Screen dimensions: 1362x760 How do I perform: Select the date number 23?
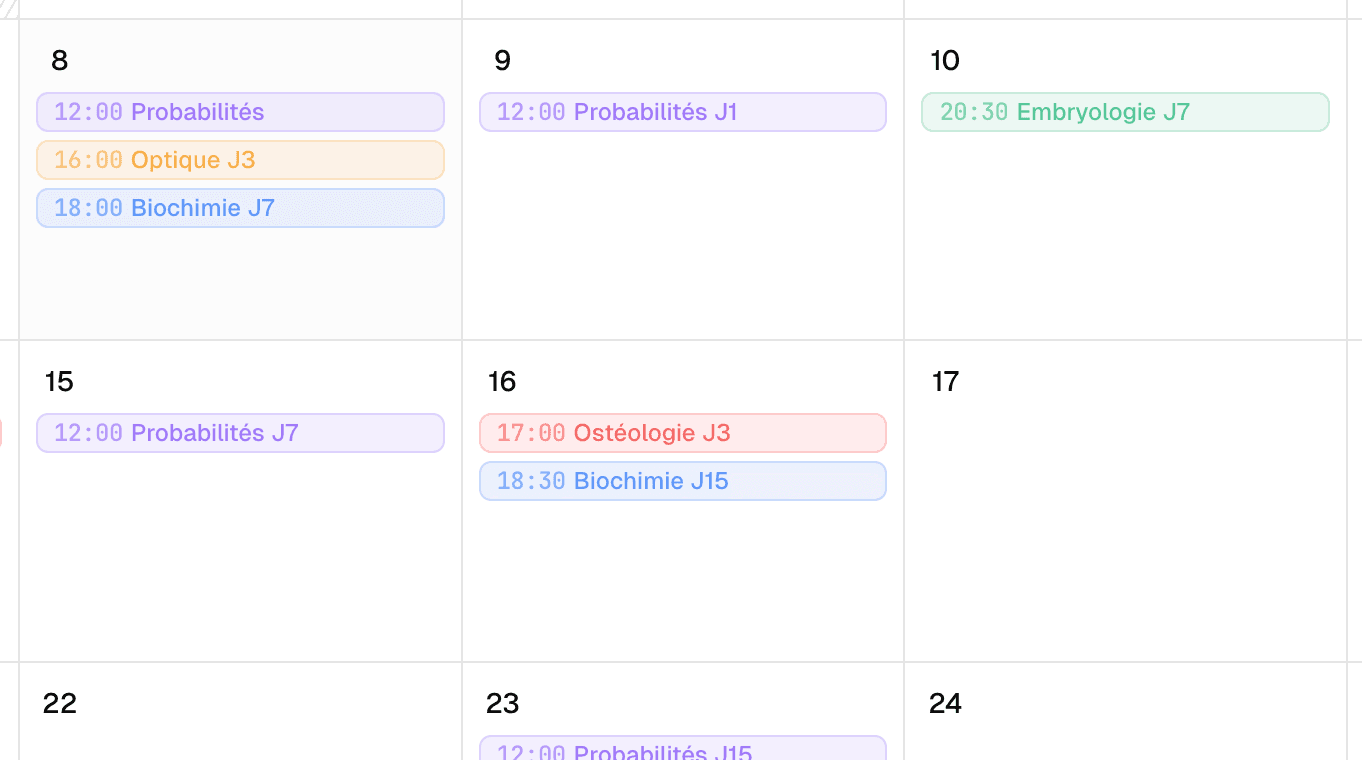pyautogui.click(x=502, y=704)
